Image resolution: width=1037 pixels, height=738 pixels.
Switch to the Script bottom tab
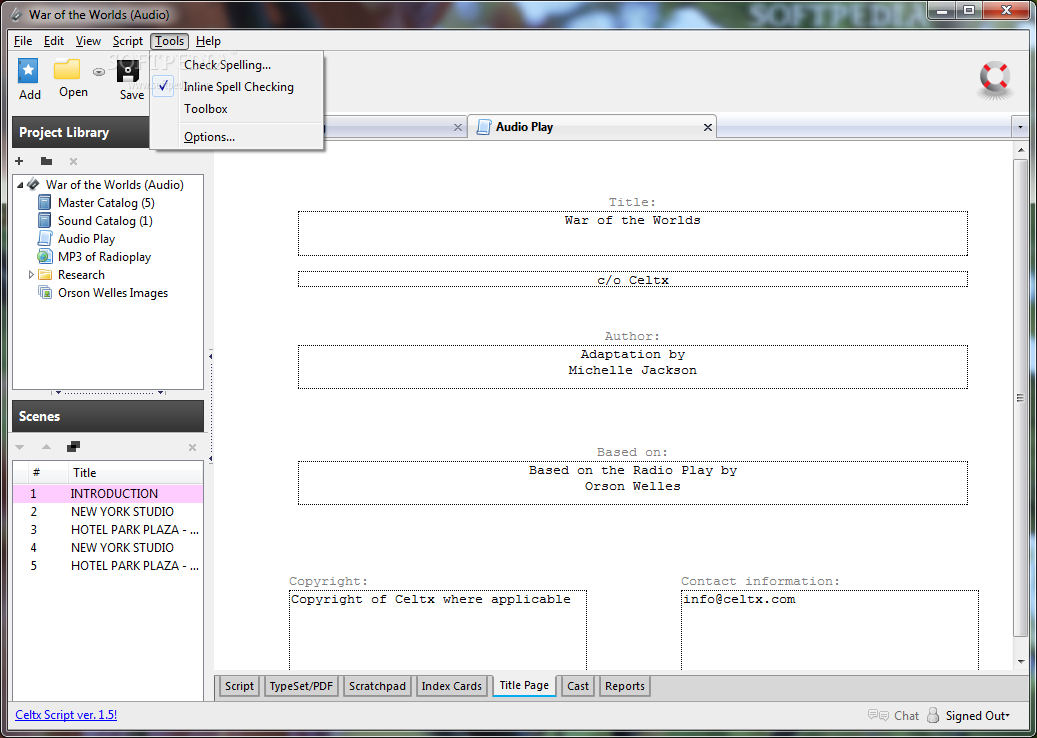(x=239, y=686)
